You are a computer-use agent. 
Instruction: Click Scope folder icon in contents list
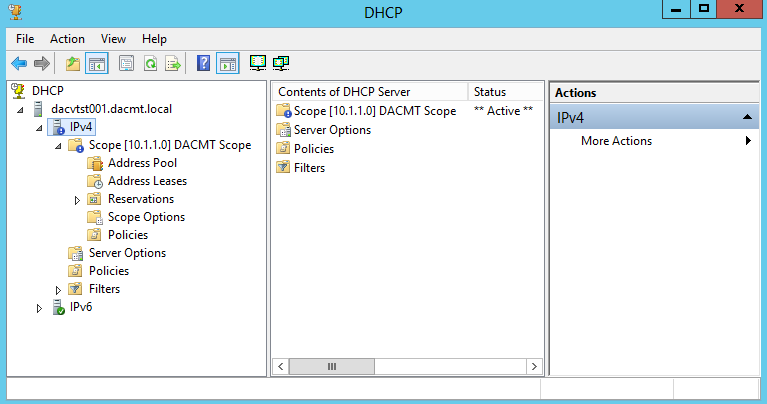tap(284, 111)
